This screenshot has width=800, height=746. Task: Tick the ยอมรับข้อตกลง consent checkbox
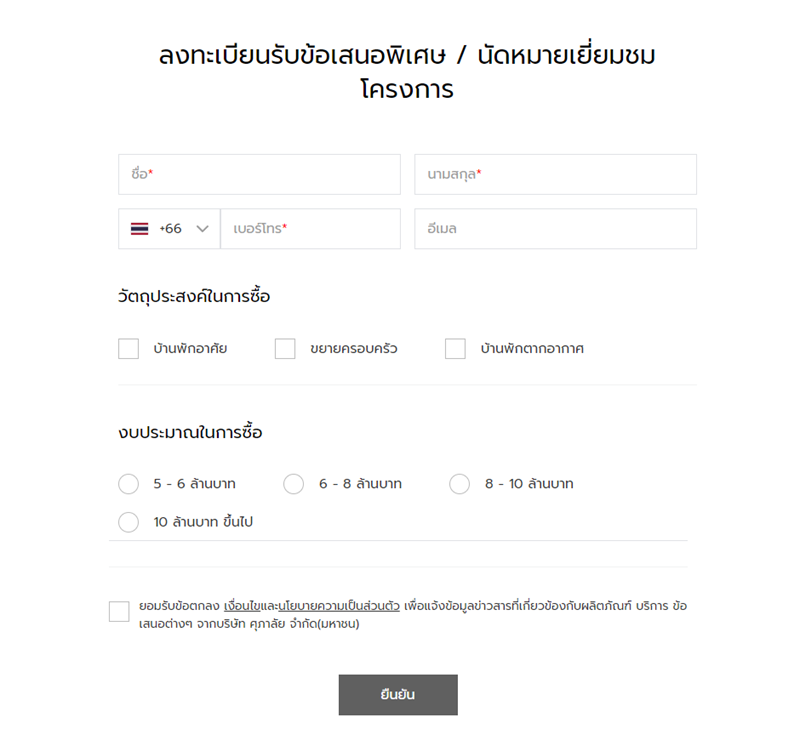[119, 611]
